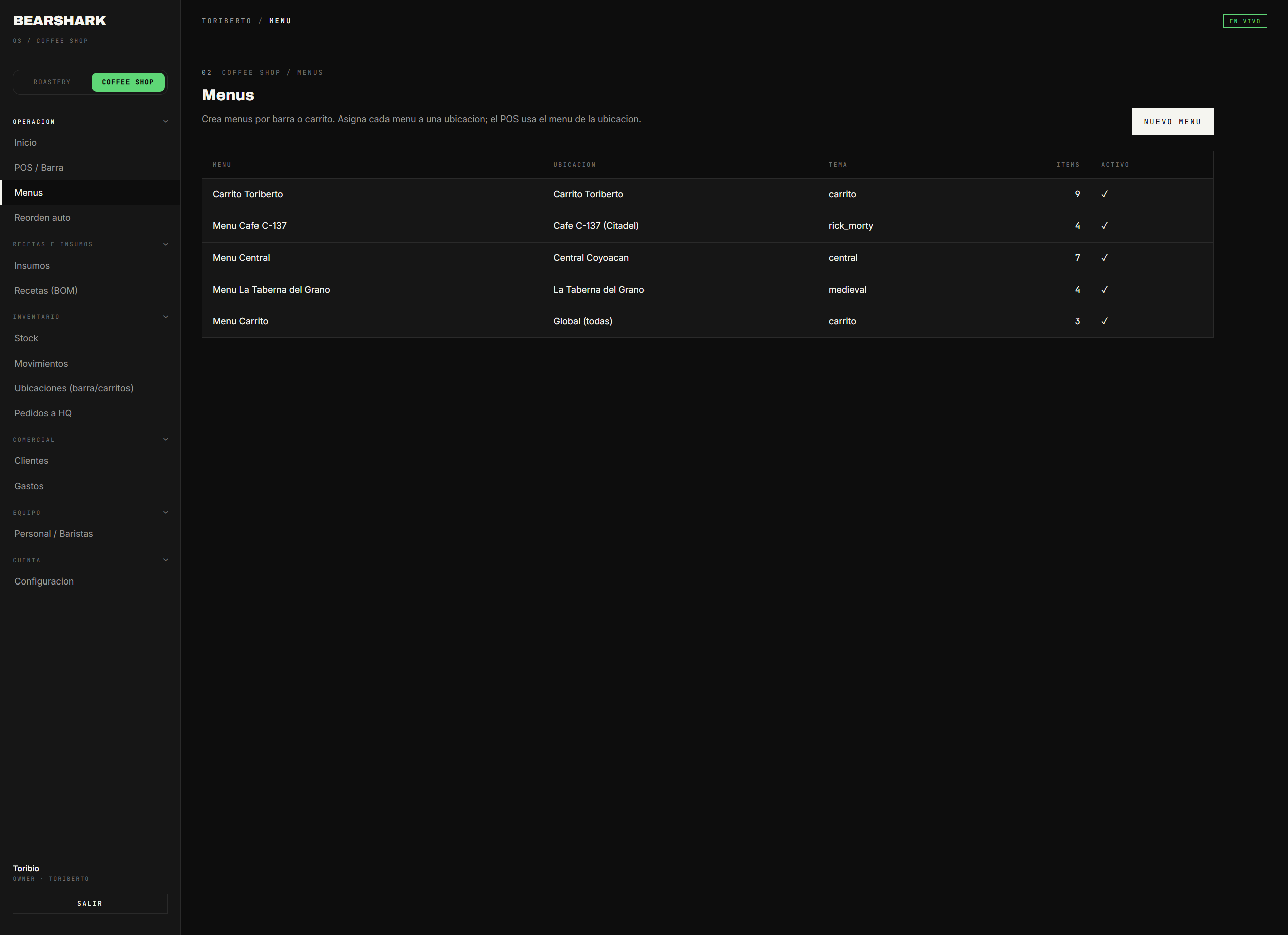
Task: Open the Clientes page
Action: [x=90, y=460]
